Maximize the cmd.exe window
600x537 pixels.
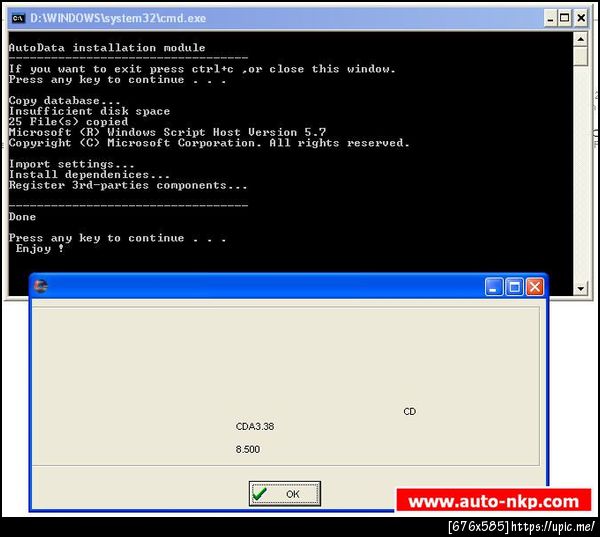click(x=564, y=18)
